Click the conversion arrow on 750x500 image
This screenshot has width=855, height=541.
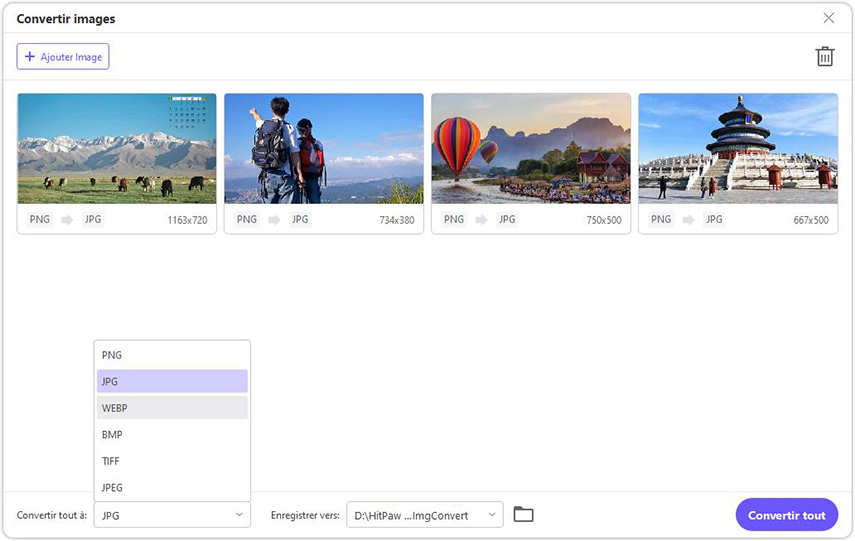(x=481, y=219)
